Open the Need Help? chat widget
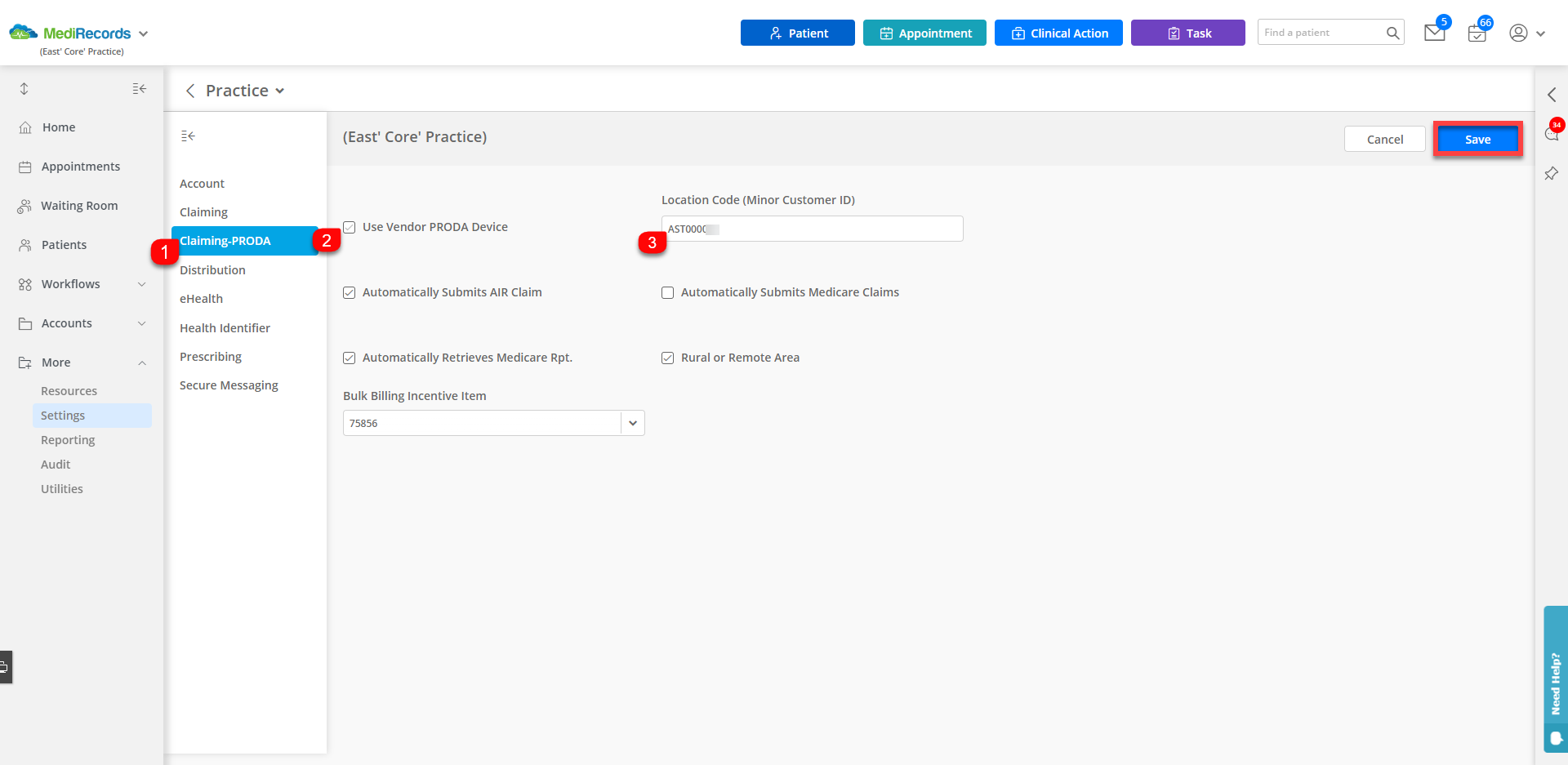Image resolution: width=1568 pixels, height=765 pixels. click(1556, 679)
